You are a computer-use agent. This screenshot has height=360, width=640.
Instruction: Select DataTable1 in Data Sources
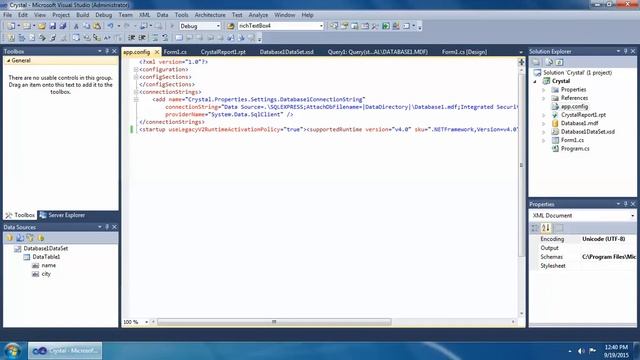46,257
